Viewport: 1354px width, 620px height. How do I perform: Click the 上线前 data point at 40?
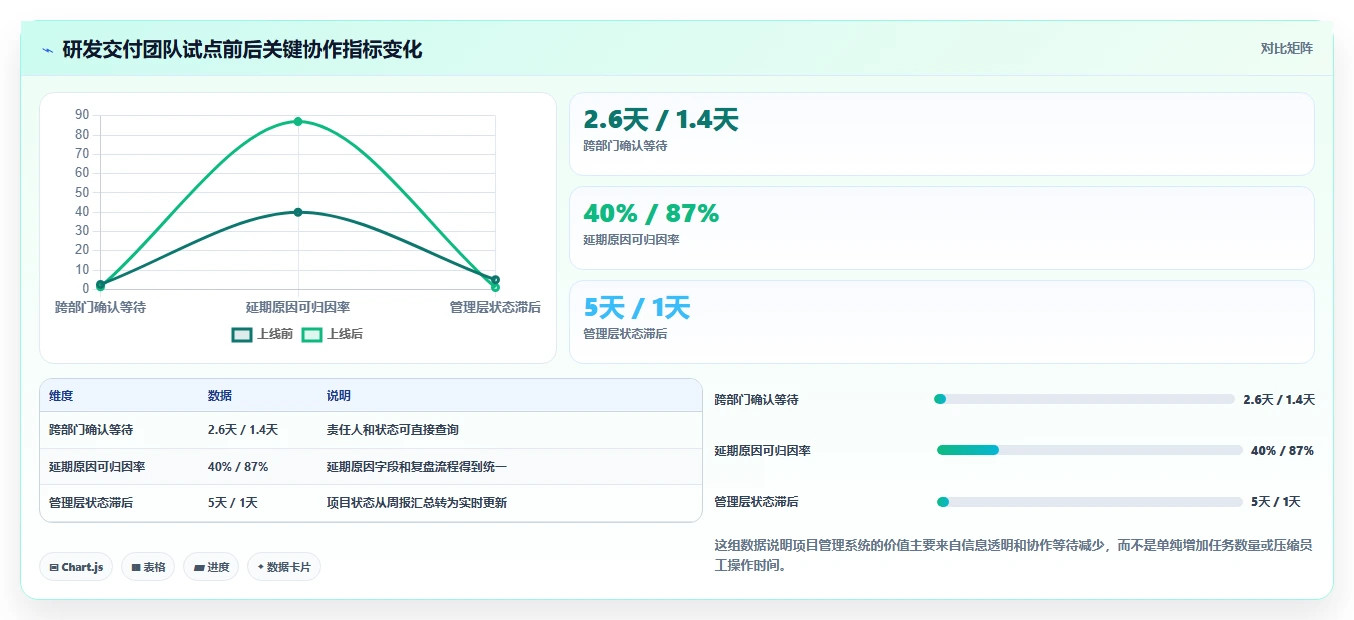coord(298,212)
